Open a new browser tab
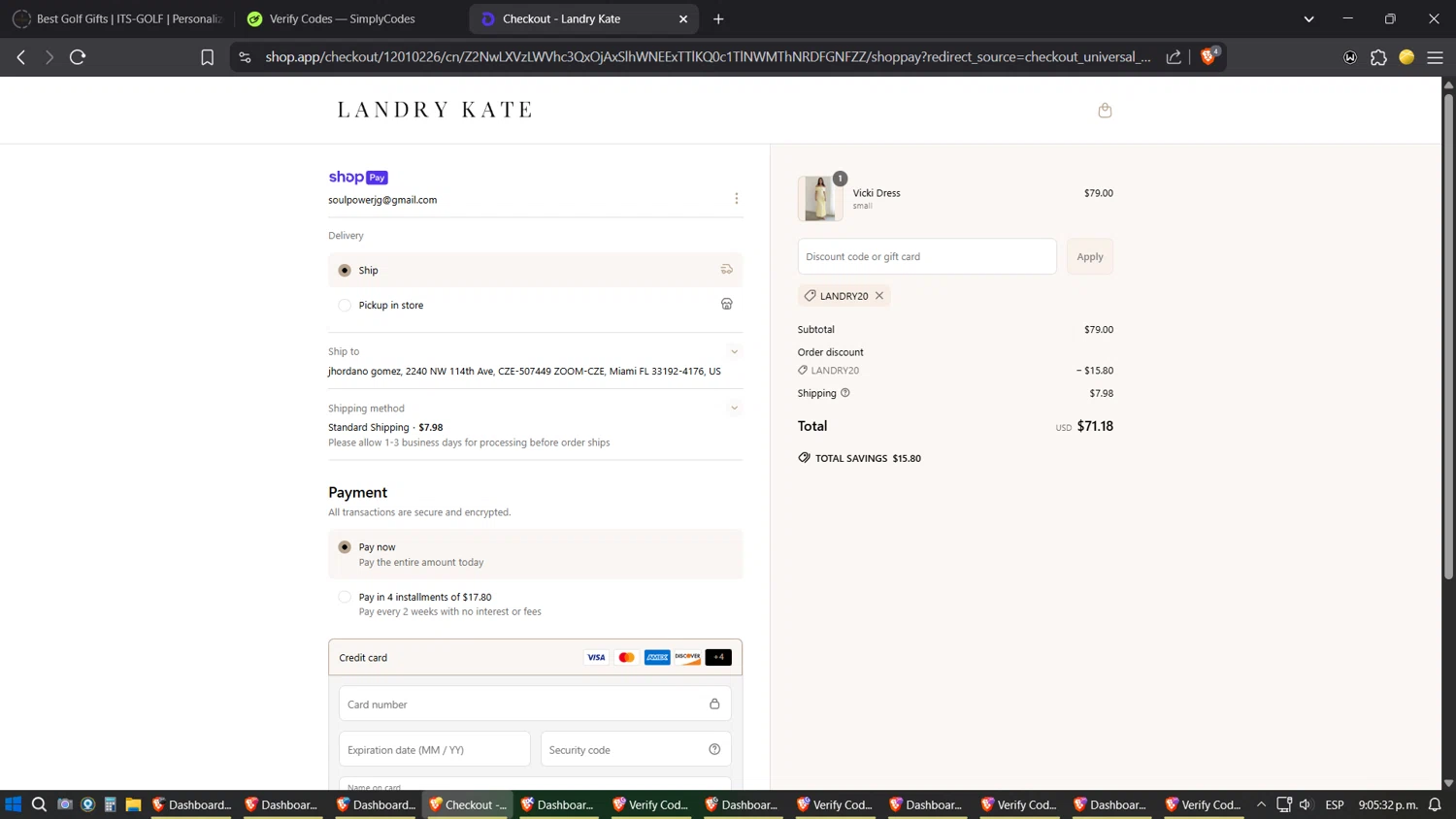This screenshot has height=819, width=1456. [718, 18]
